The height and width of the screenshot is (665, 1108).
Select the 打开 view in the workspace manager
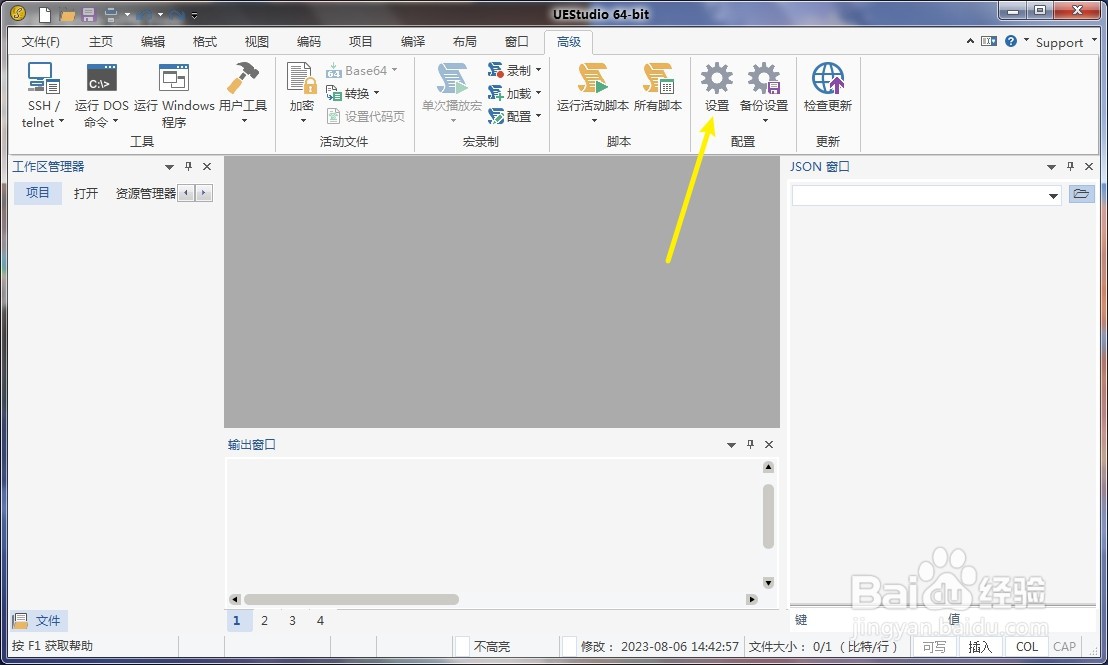coord(84,192)
